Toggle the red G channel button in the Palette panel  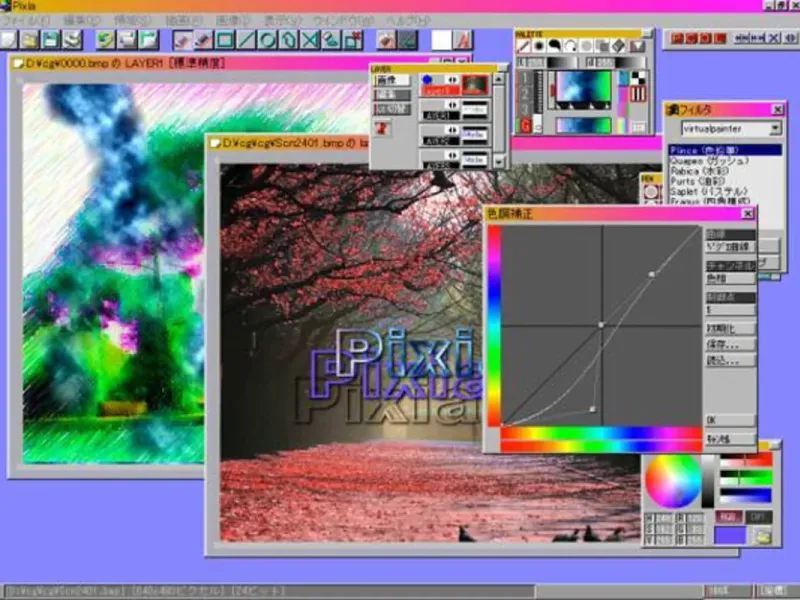click(x=526, y=126)
